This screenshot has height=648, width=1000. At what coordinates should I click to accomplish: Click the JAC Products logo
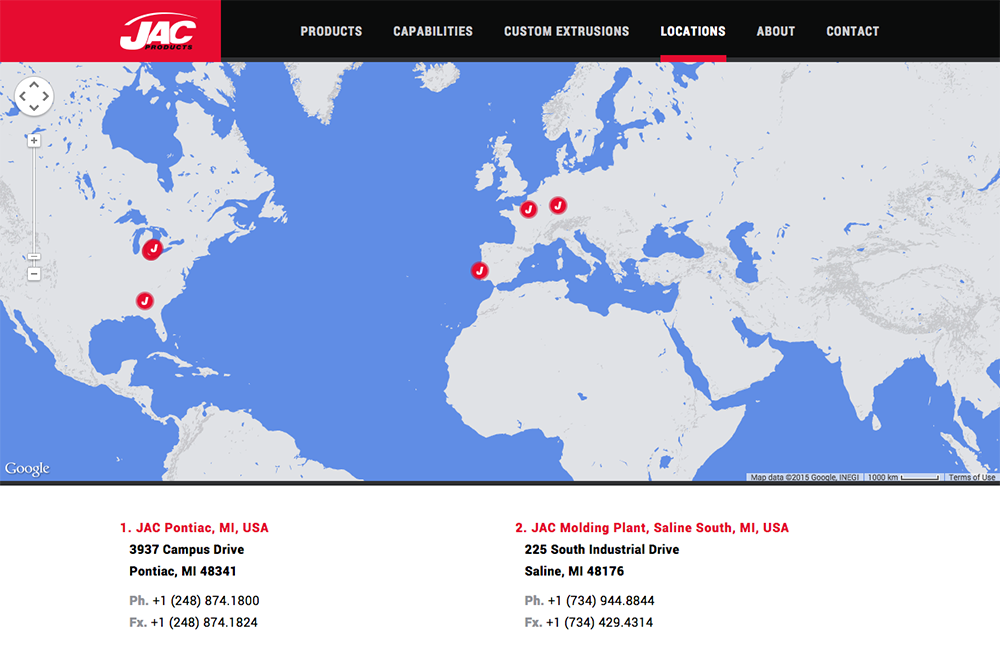tap(156, 31)
